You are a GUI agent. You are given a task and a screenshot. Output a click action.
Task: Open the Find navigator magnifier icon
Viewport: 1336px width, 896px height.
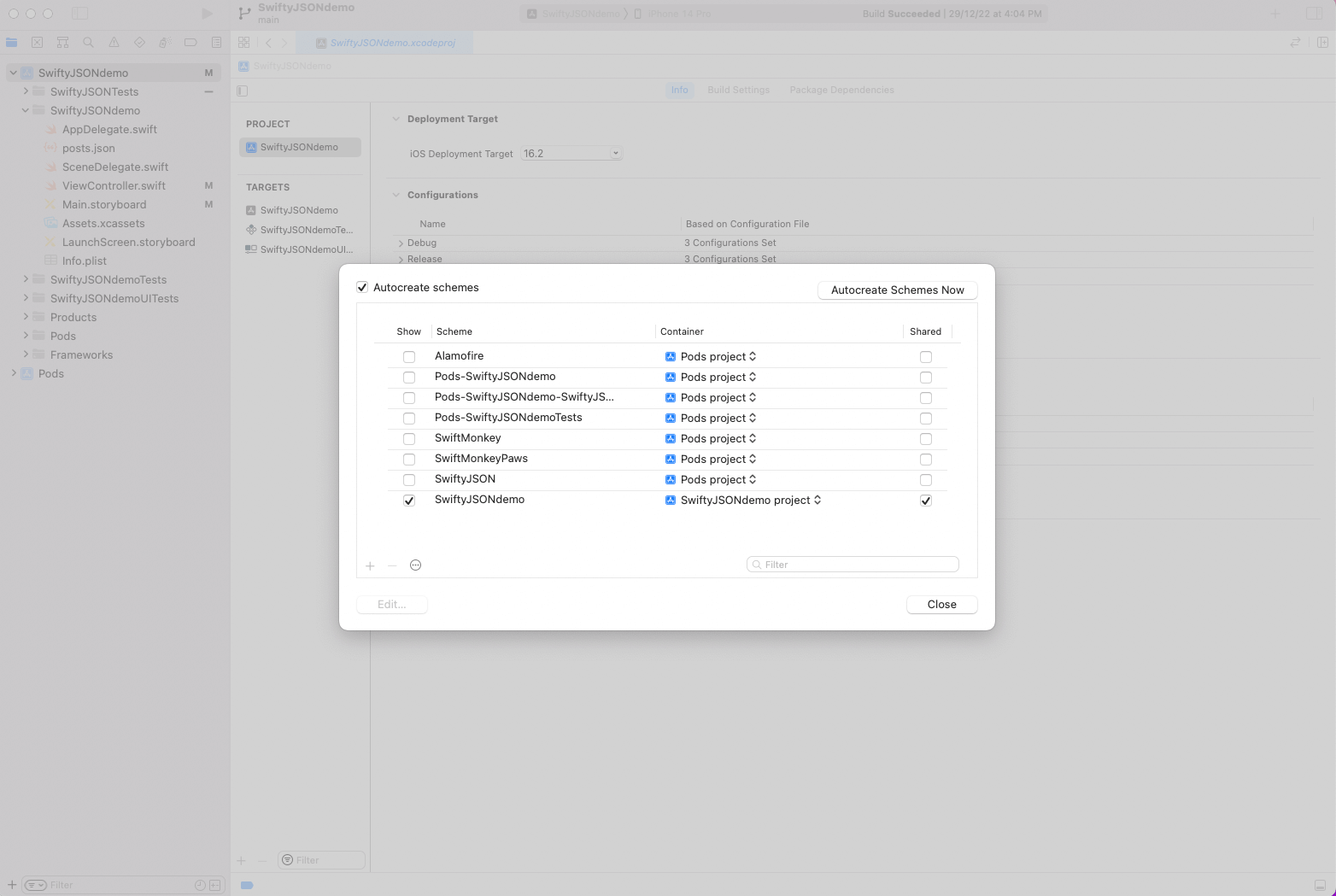[88, 43]
